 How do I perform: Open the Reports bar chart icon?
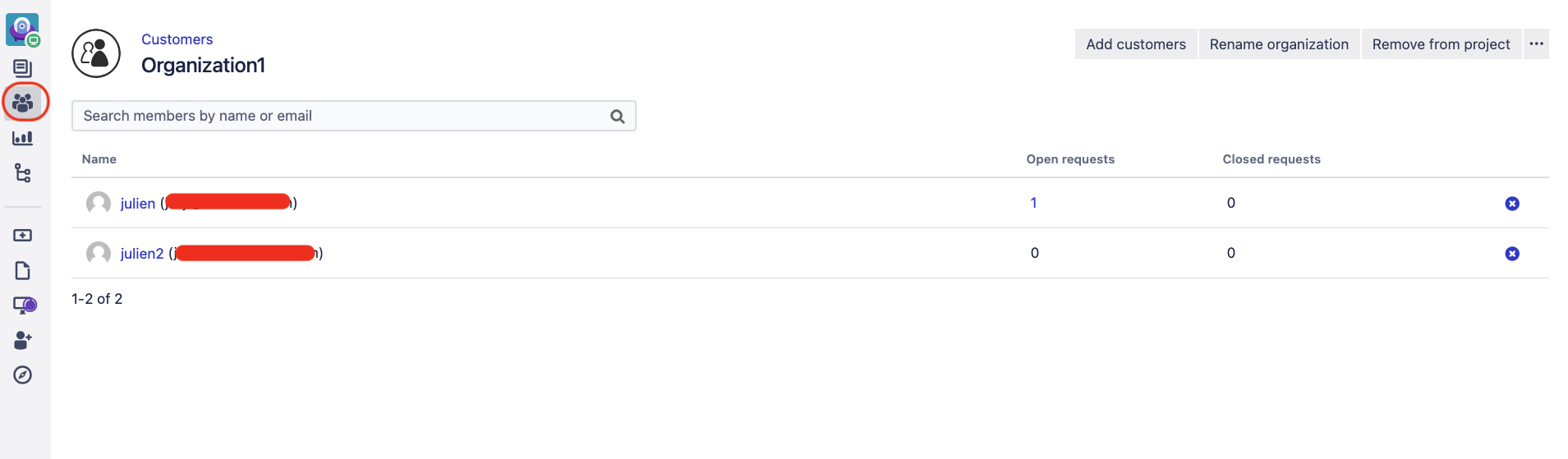coord(23,138)
